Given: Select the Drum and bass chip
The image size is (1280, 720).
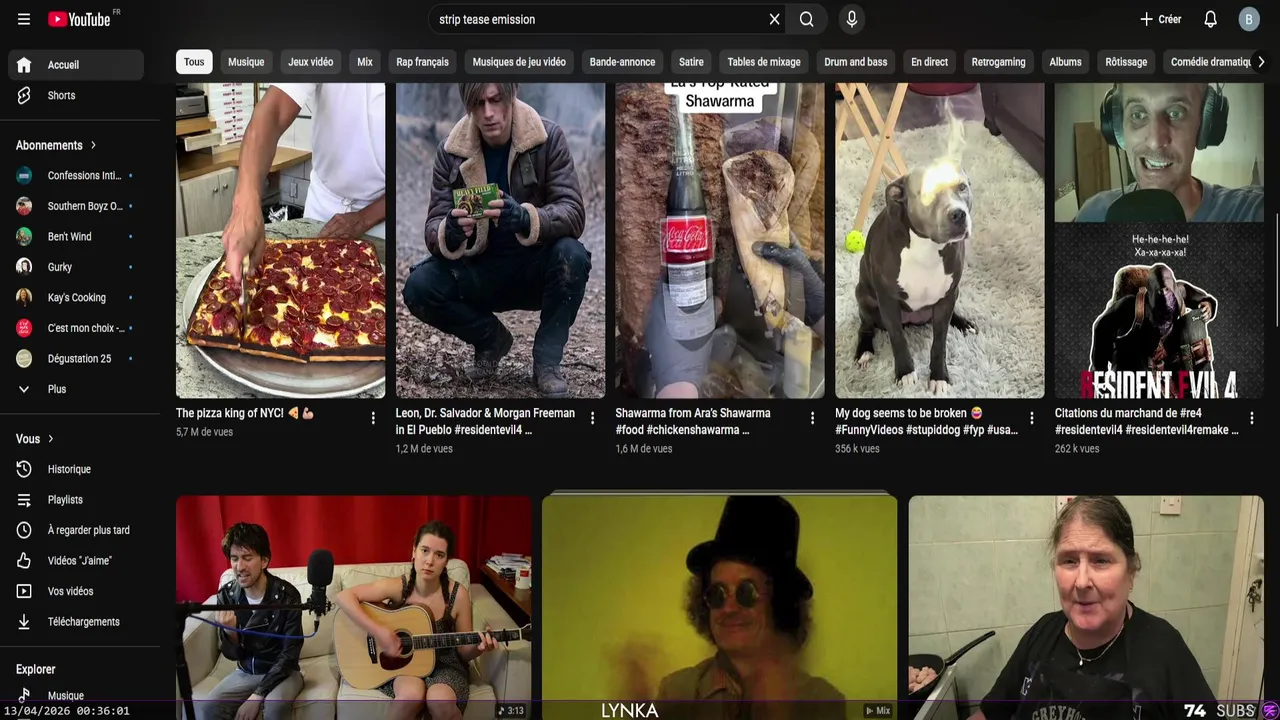Looking at the screenshot, I should coord(855,62).
